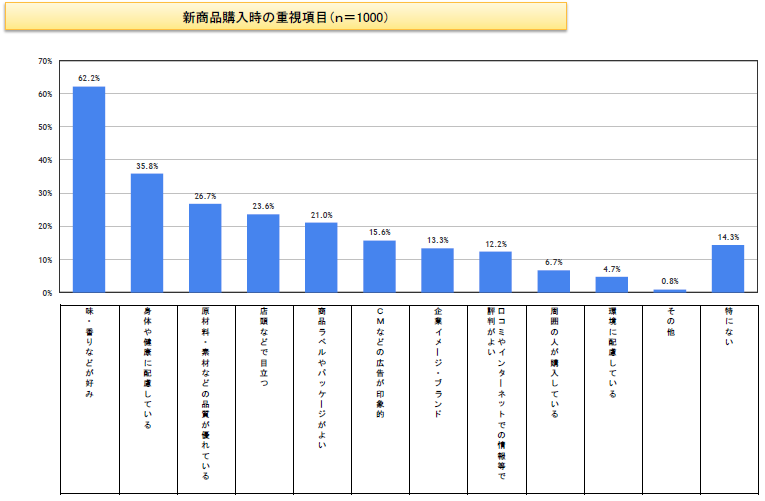Select the 特にない category label
This screenshot has height=501, width=765.
(727, 326)
